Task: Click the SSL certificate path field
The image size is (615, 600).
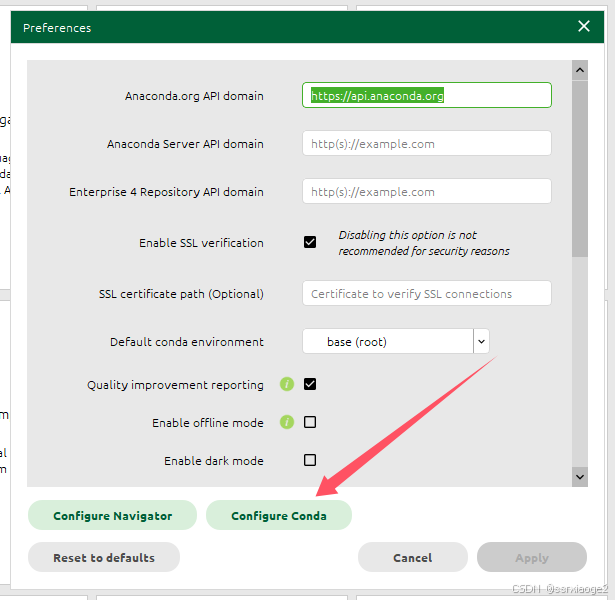Action: [427, 293]
